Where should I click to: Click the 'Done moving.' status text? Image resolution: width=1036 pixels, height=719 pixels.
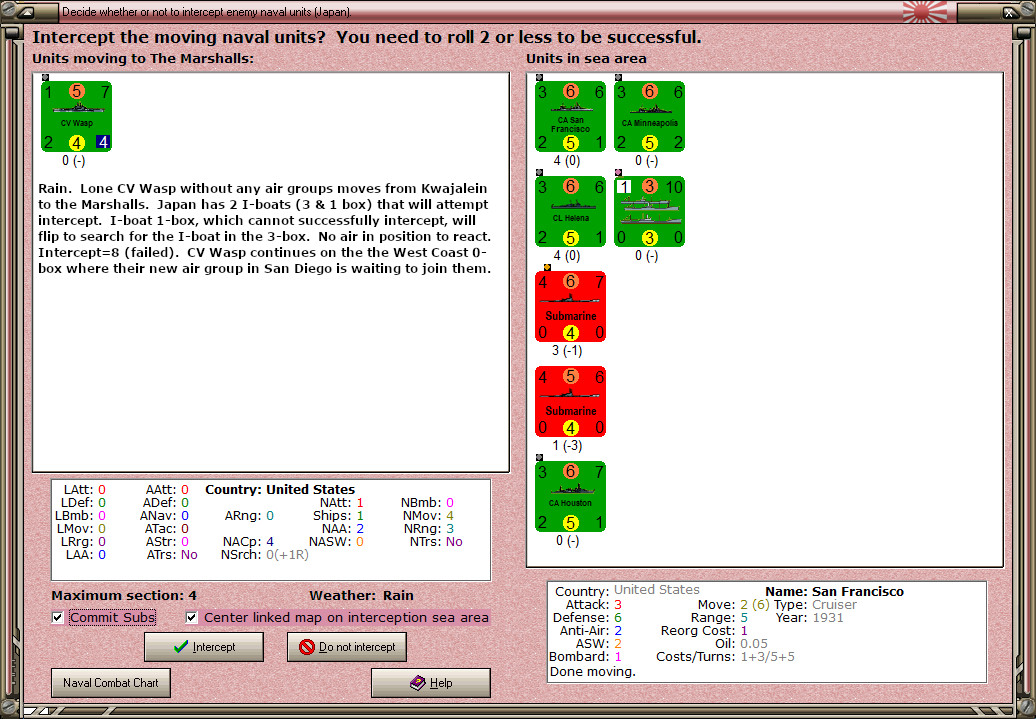tap(593, 671)
